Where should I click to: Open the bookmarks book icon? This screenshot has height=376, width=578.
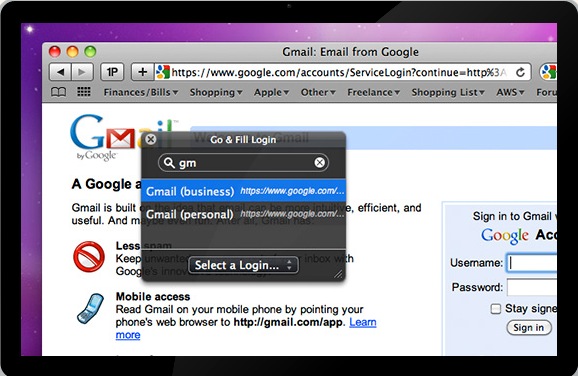pos(58,92)
